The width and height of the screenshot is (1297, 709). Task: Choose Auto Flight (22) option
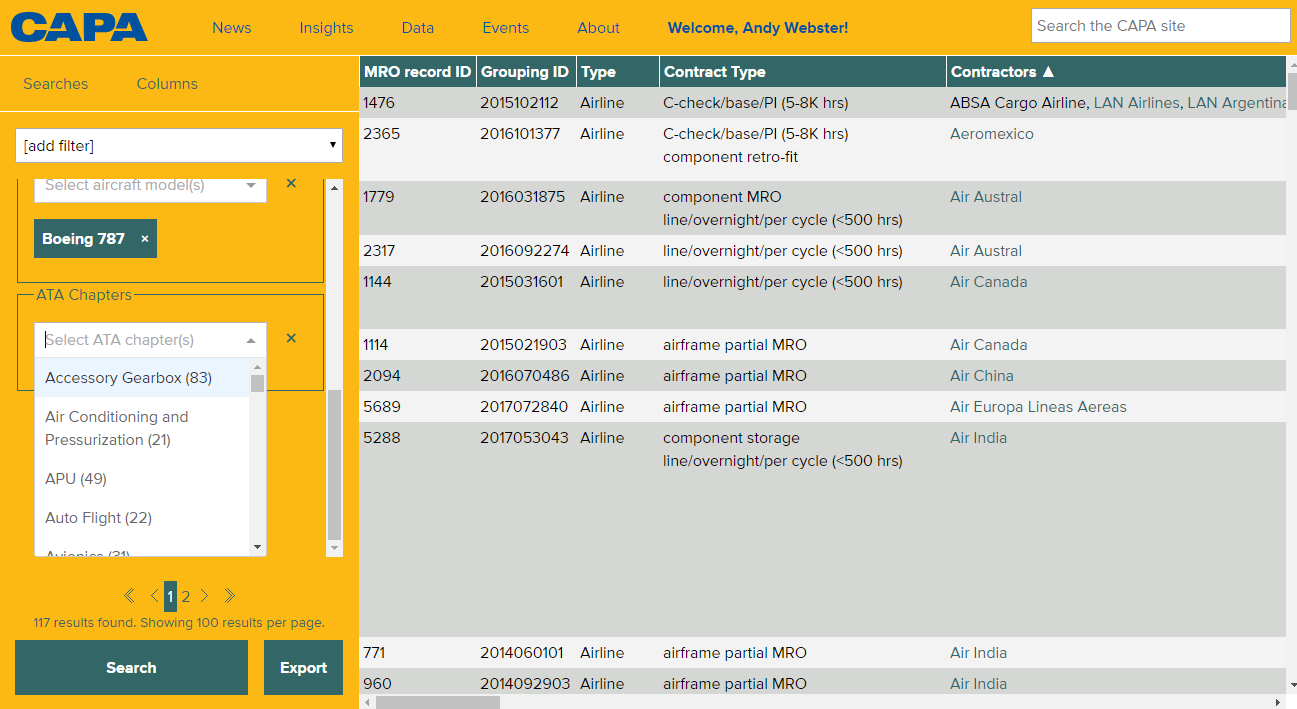[x=141, y=518]
